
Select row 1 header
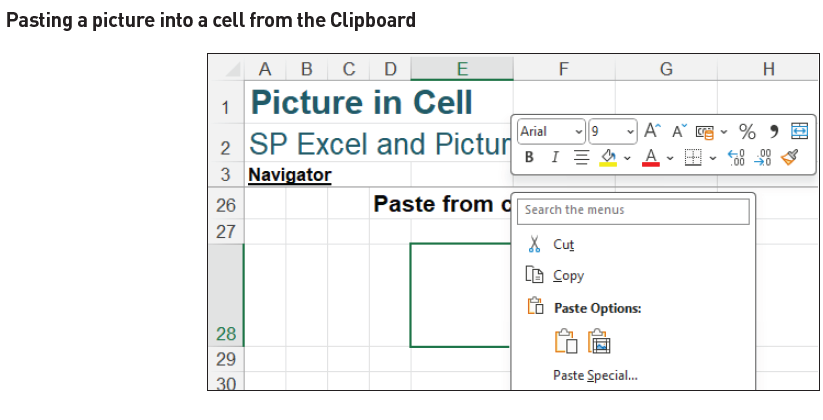coord(226,102)
